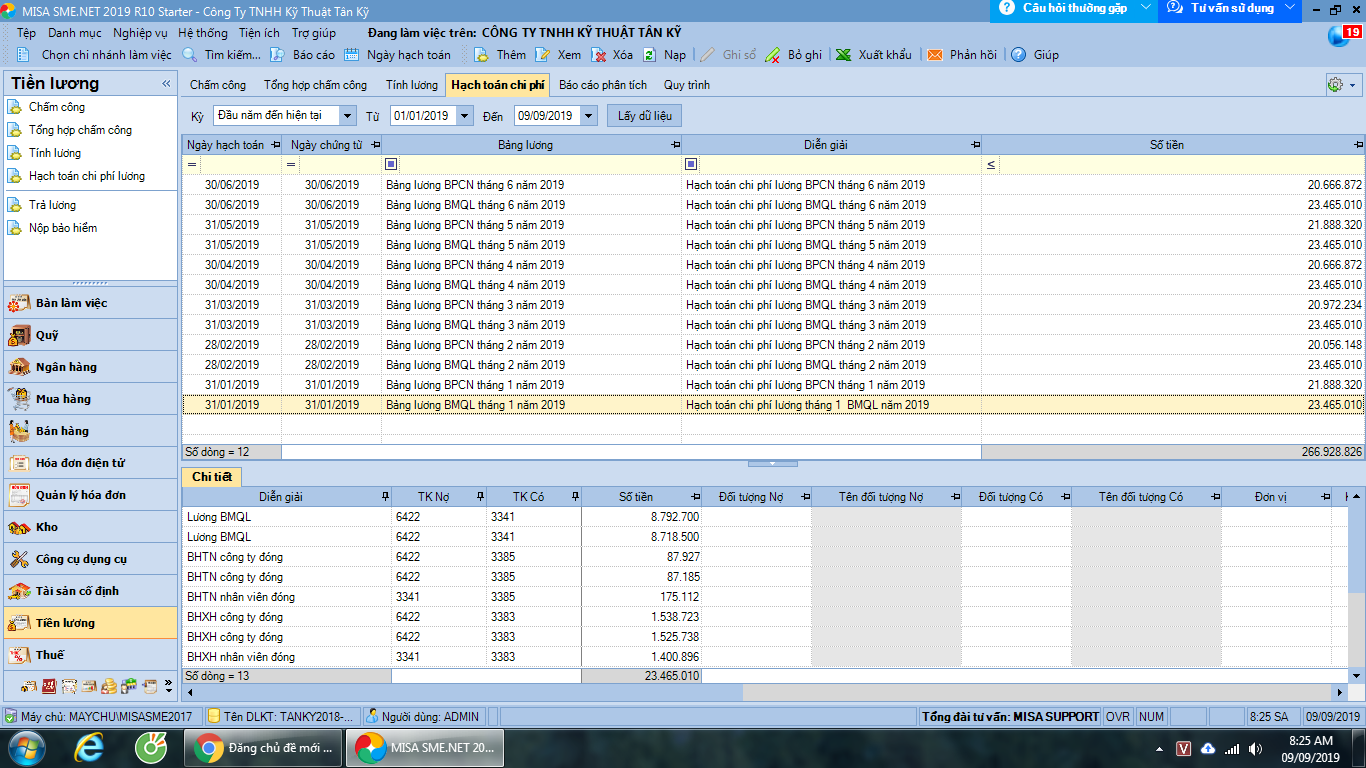Pin the Số tiền column in top grid

point(1358,145)
